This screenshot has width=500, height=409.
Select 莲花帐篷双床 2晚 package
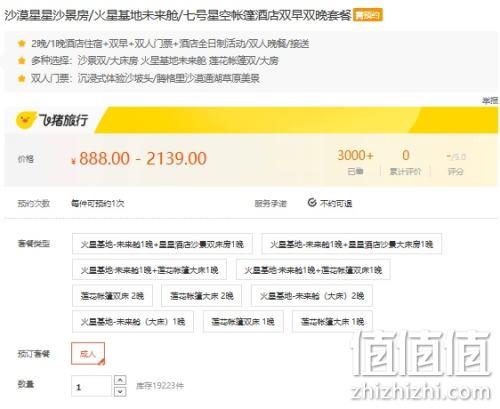(112, 295)
